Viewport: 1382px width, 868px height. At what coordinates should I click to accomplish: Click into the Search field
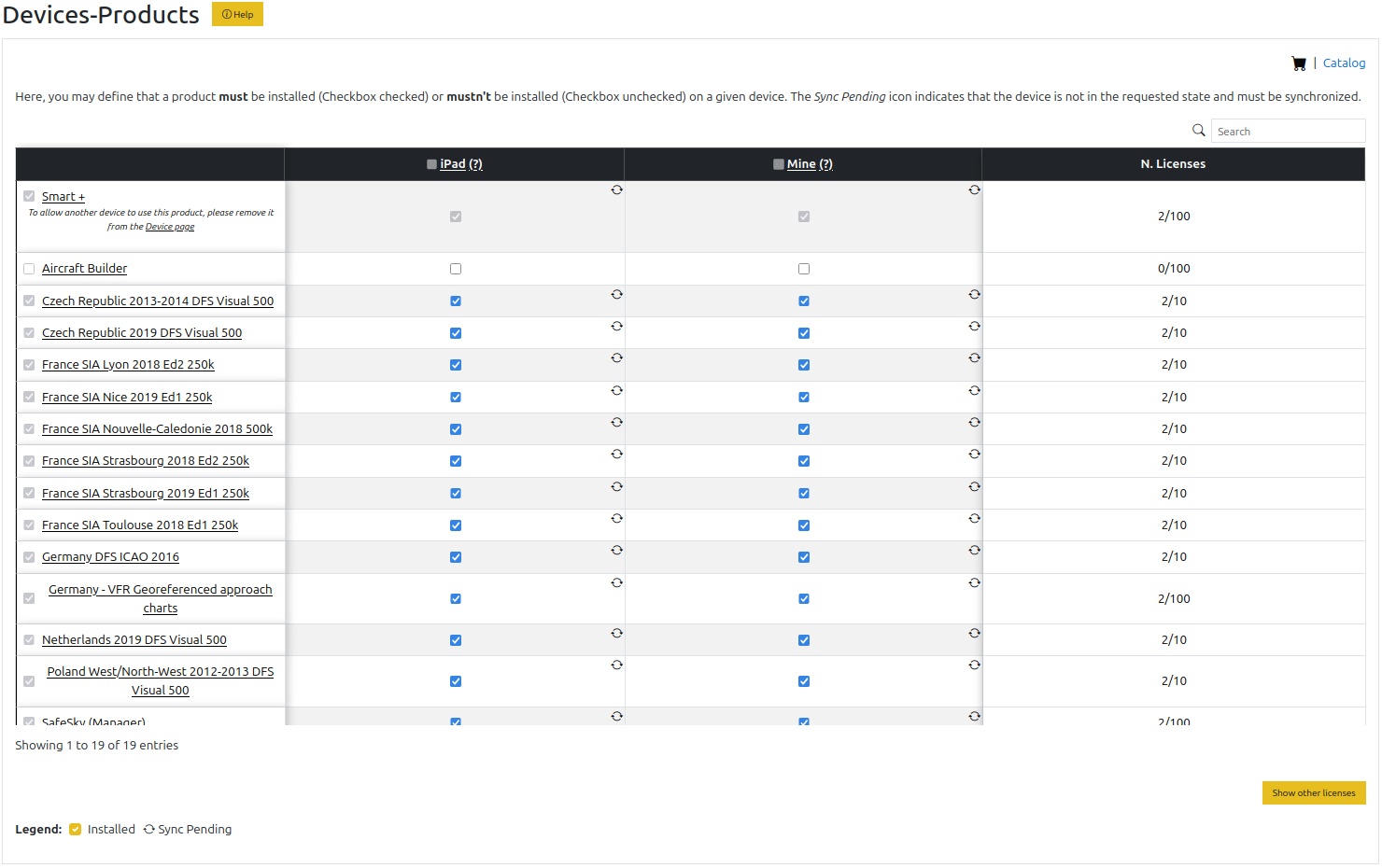[x=1288, y=131]
